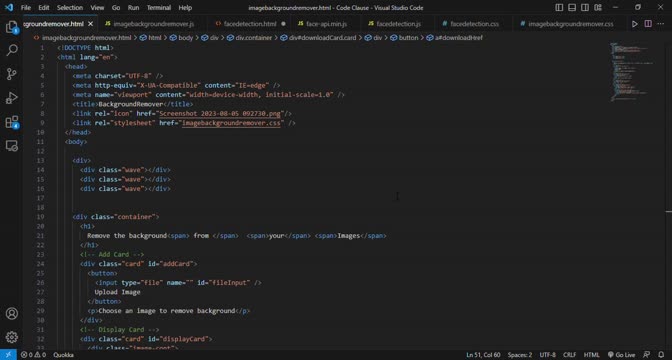Click Ln 51, Col 60 indicator
This screenshot has height=360, width=672.
(483, 355)
